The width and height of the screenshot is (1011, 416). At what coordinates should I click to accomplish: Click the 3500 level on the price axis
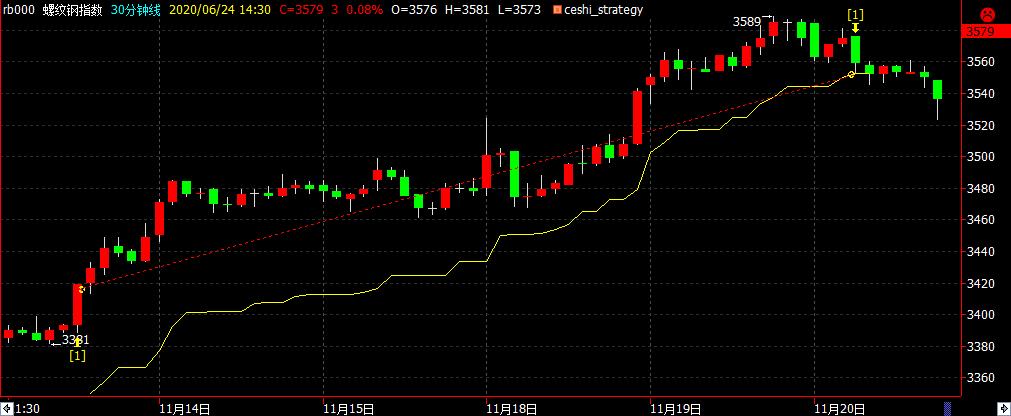(x=984, y=157)
